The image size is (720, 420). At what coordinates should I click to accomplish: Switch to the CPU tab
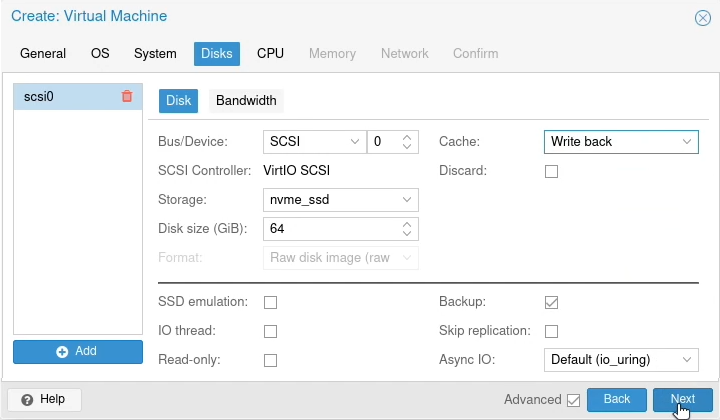click(270, 53)
